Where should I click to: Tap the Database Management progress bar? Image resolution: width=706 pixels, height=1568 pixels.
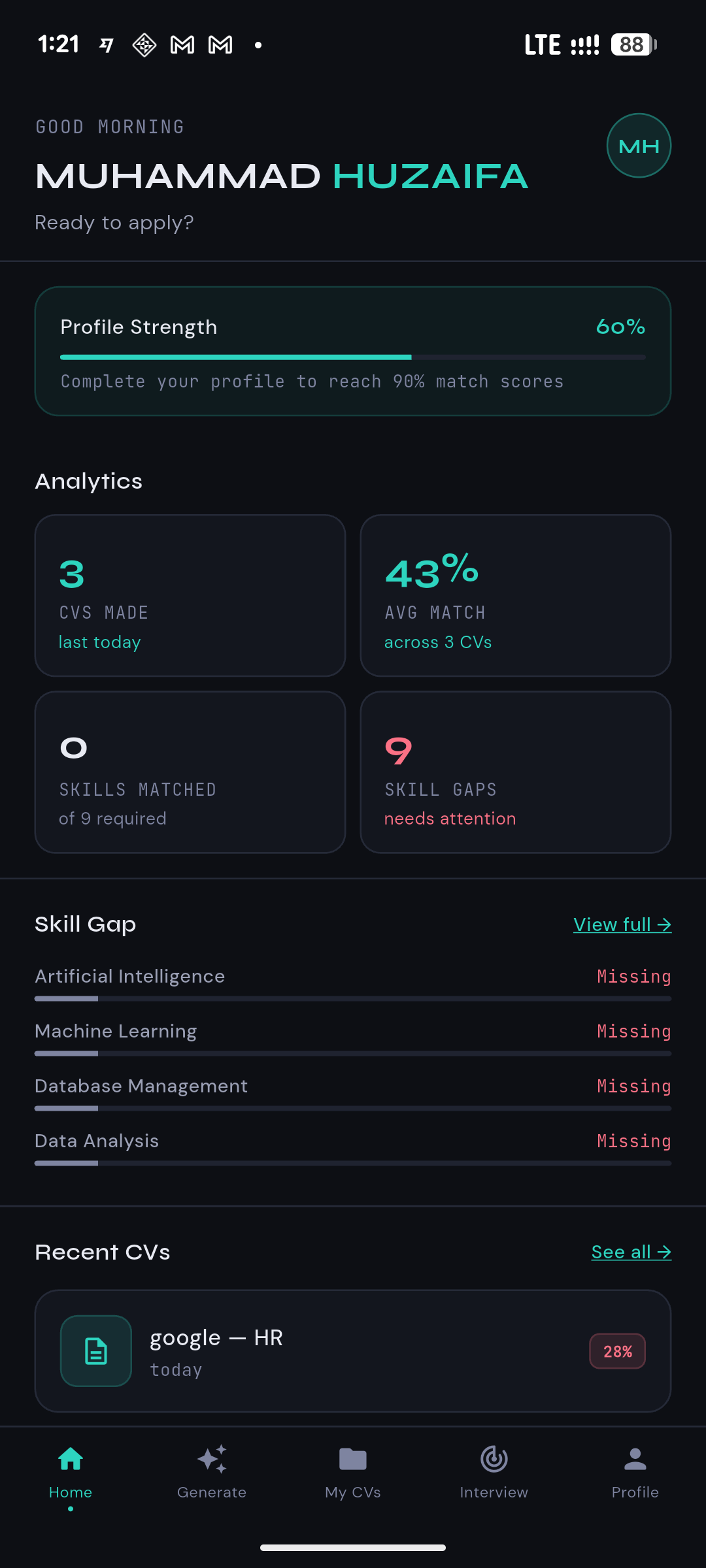(x=353, y=1108)
